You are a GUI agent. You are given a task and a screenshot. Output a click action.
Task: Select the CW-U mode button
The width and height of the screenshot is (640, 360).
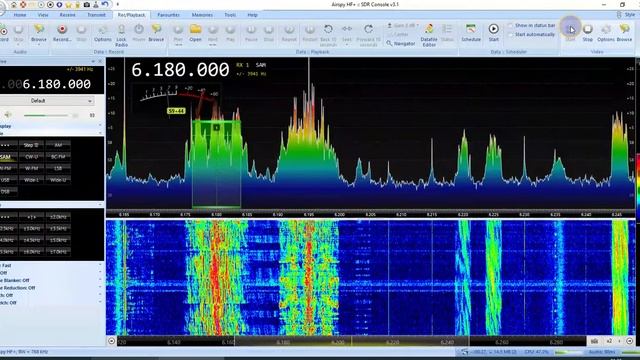tap(31, 157)
